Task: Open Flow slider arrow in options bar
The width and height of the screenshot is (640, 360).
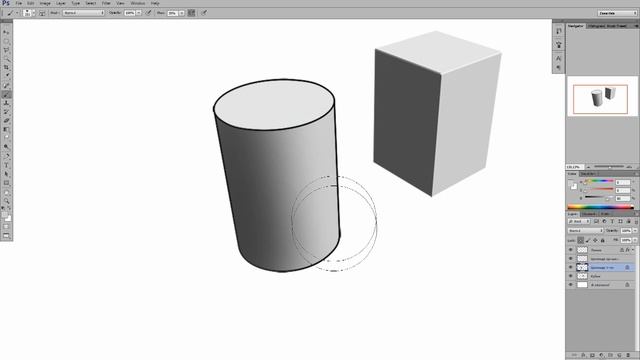Action: [182, 13]
